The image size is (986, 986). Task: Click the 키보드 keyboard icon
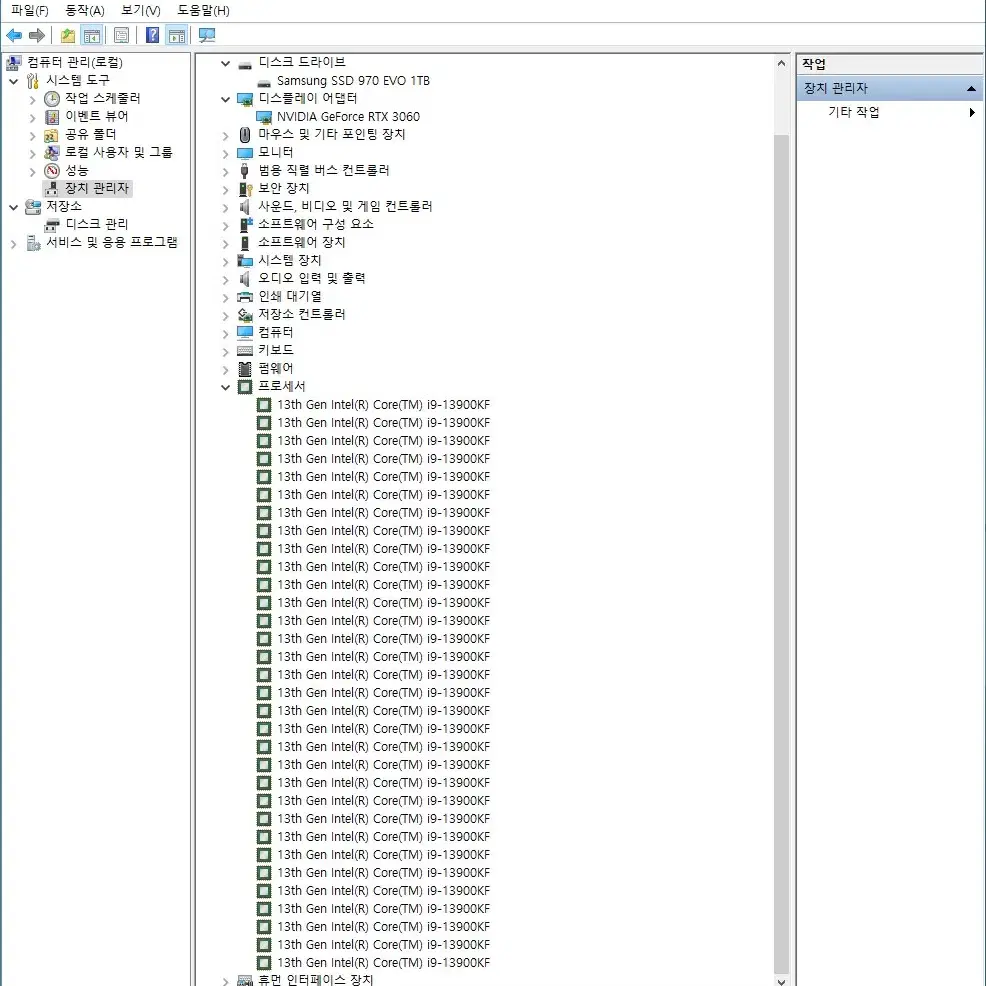tap(245, 351)
